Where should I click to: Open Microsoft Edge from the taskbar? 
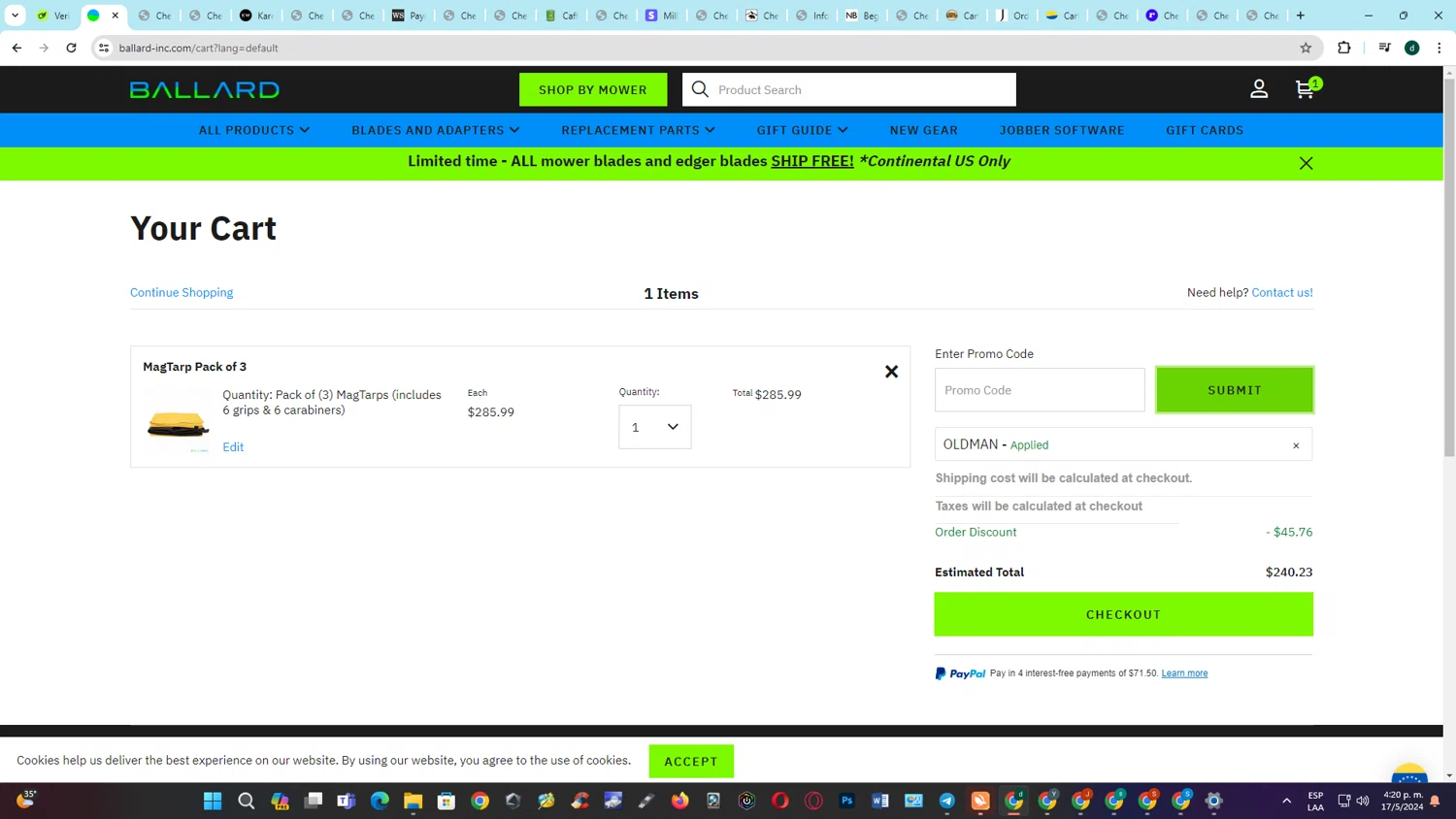pyautogui.click(x=380, y=801)
